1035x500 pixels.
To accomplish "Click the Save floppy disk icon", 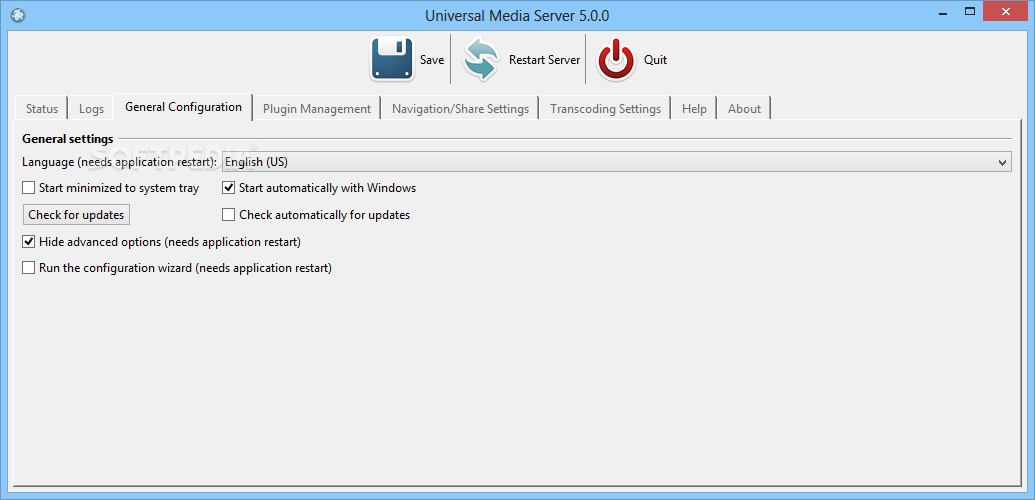I will [x=392, y=59].
